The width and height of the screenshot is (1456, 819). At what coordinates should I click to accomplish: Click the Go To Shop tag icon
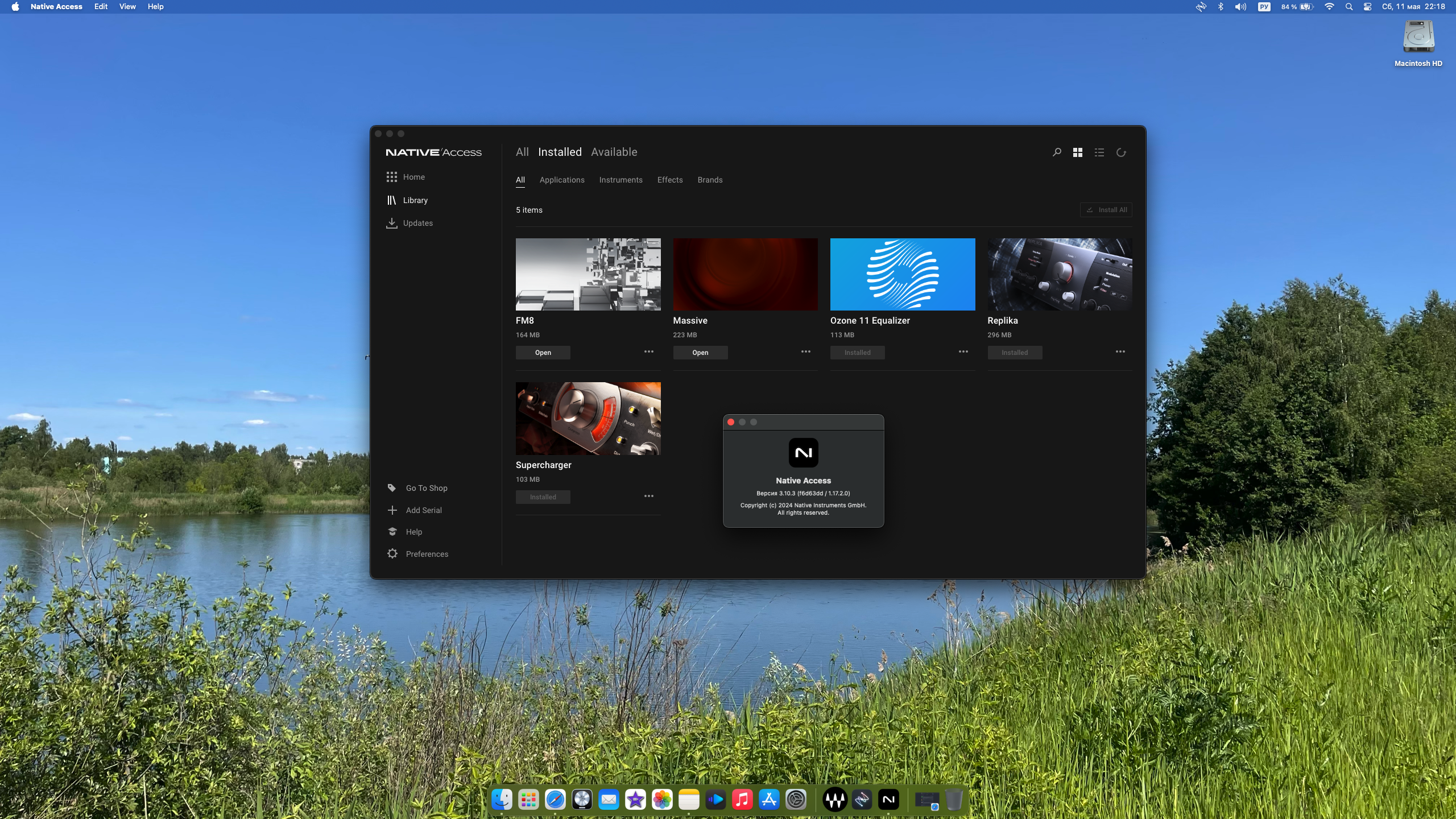point(392,488)
